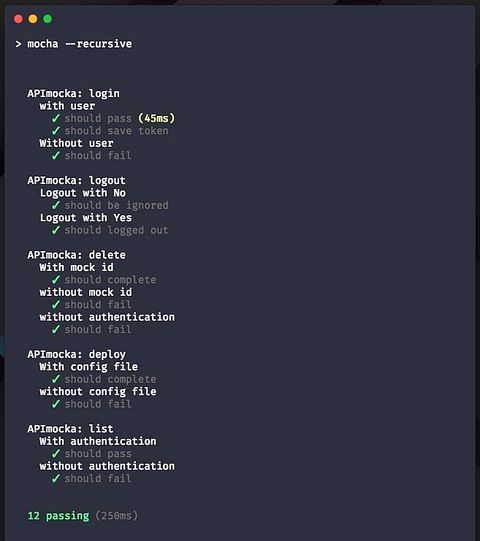480x541 pixels.
Task: Click the "APImocka: deploy" suite heading
Action: 77,354
